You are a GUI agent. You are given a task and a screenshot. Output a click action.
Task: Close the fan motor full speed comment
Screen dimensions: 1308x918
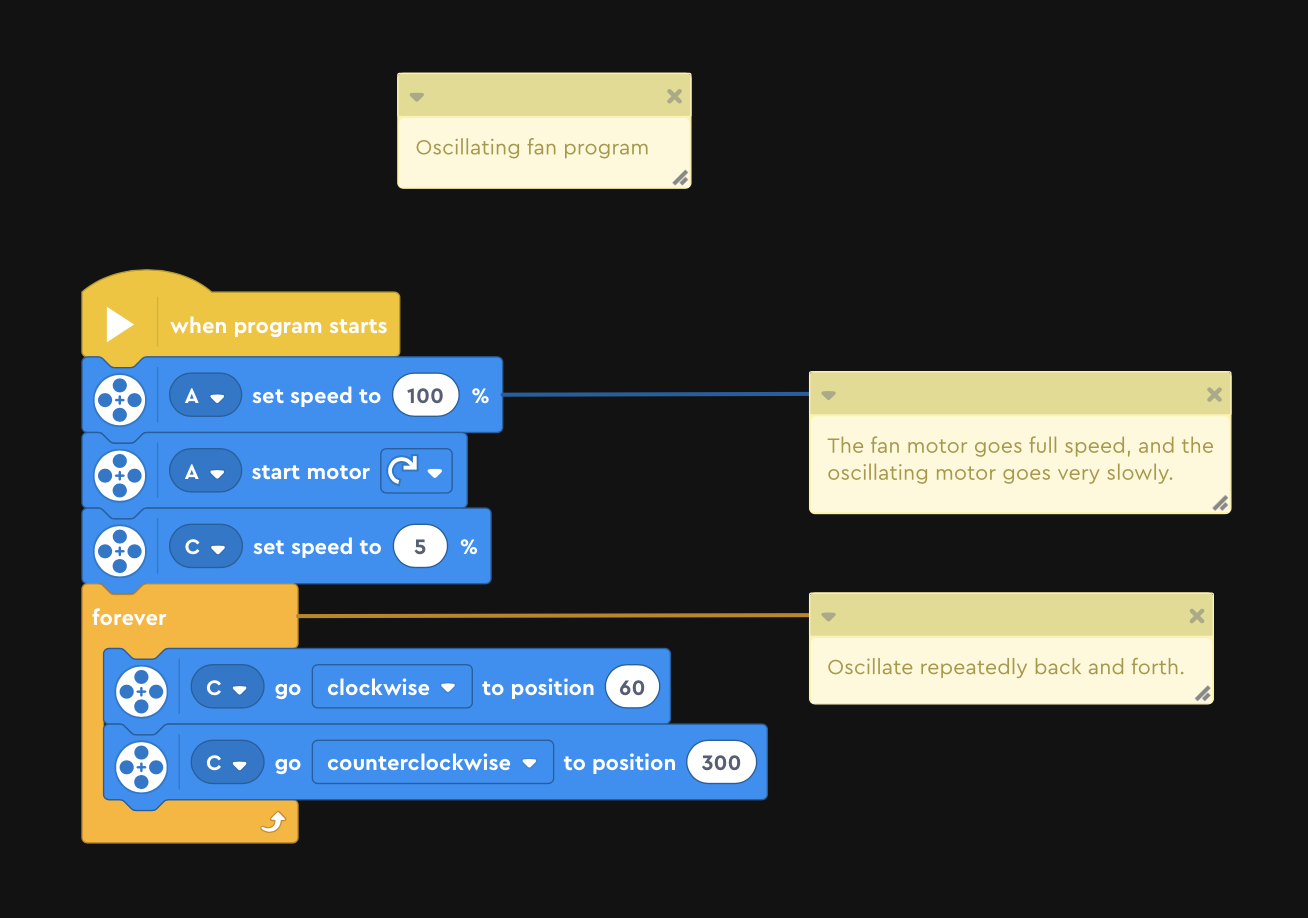pyautogui.click(x=1214, y=395)
